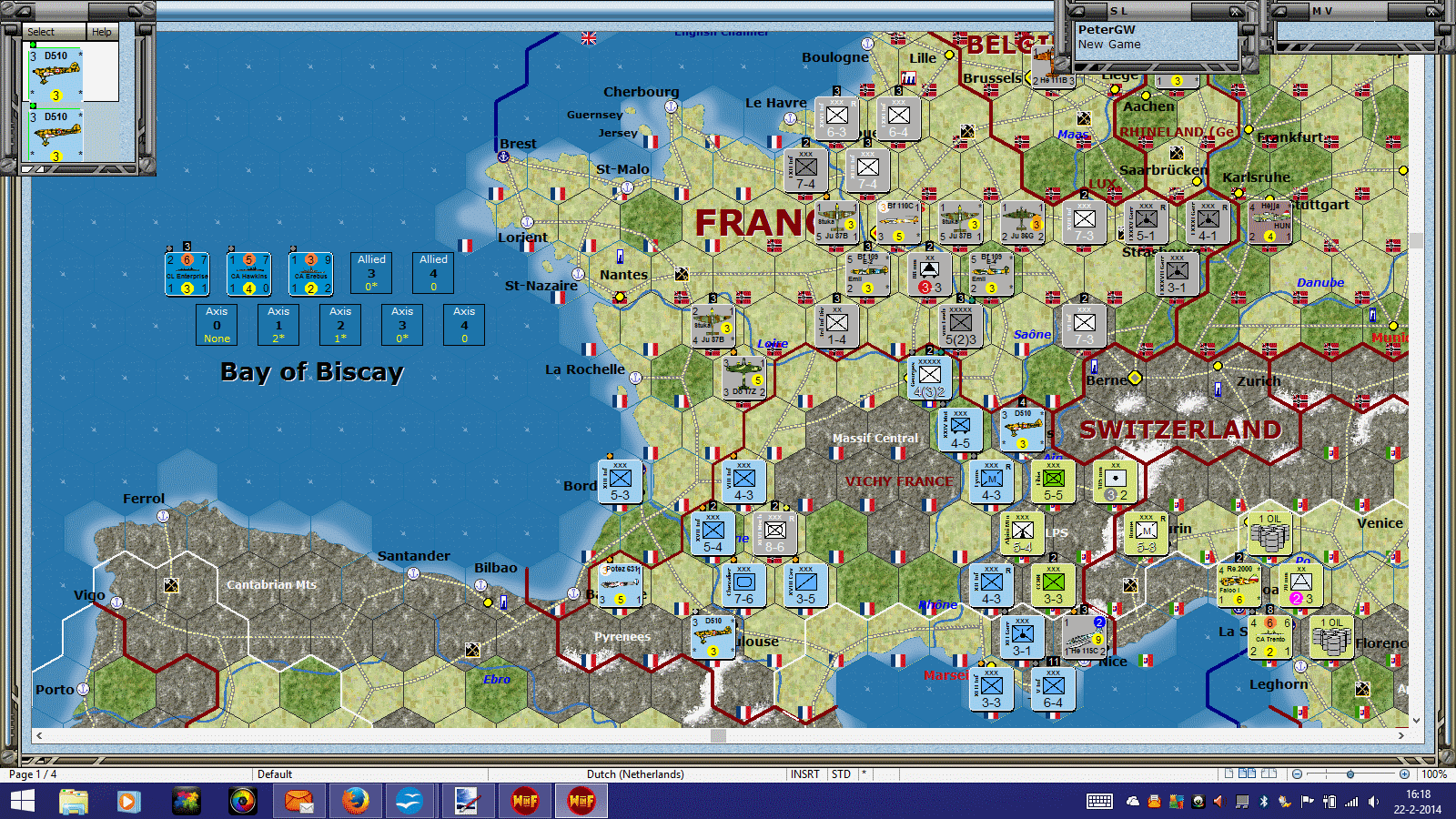Click the Ferrol port symbol
Image resolution: width=1456 pixels, height=819 pixels.
pos(163,516)
